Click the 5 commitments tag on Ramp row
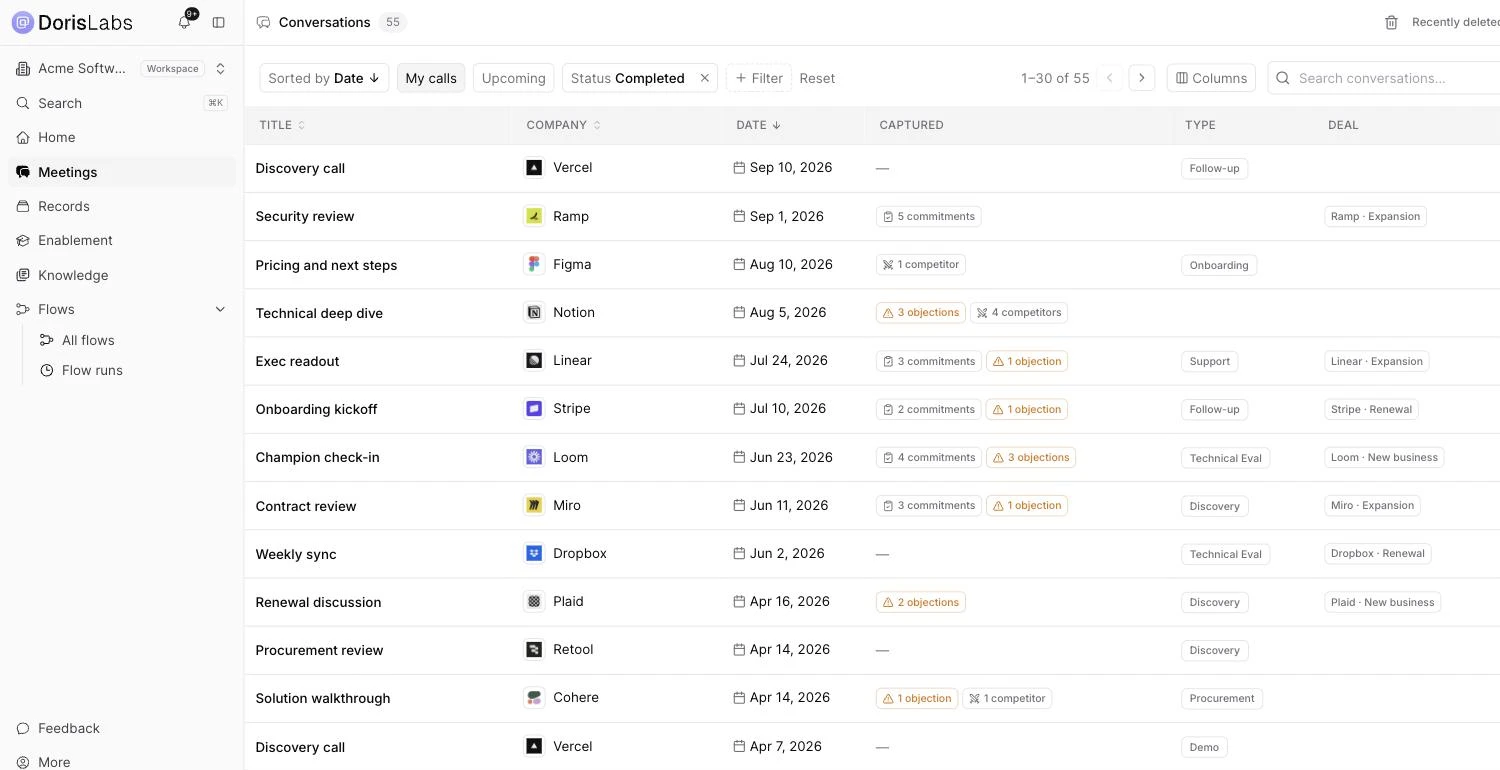Viewport: 1500px width, 770px height. pyautogui.click(x=928, y=216)
